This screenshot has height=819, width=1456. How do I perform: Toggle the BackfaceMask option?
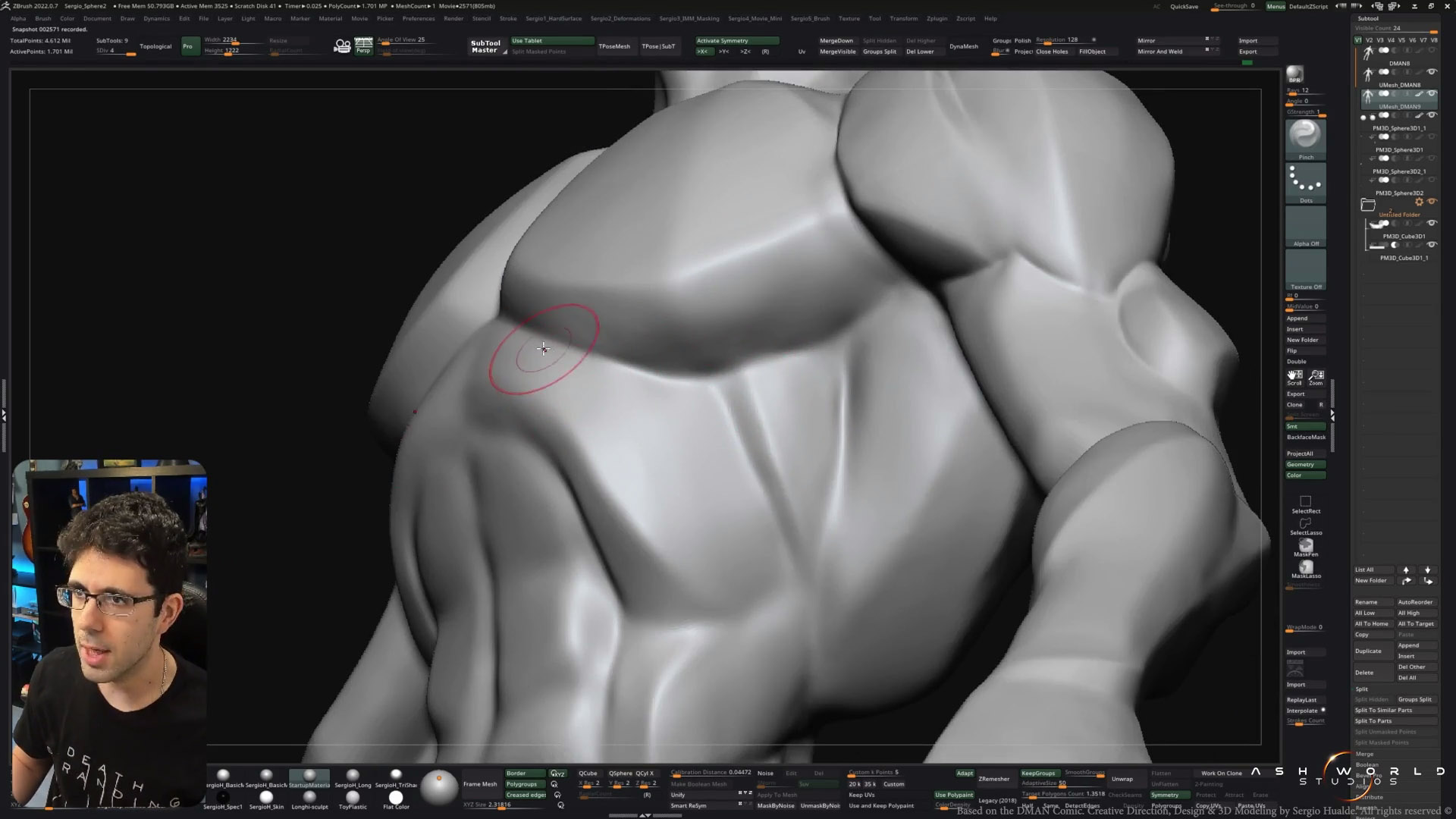pos(1305,438)
